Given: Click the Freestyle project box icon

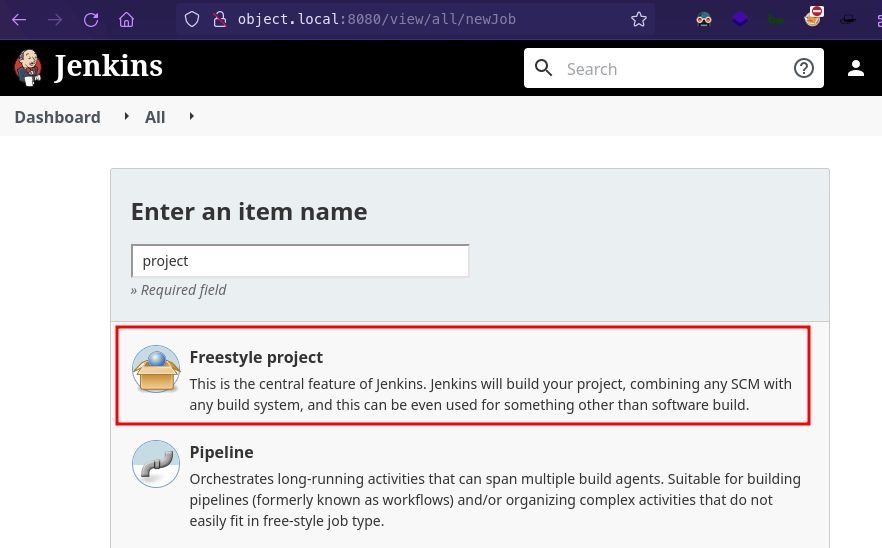Looking at the screenshot, I should (156, 370).
